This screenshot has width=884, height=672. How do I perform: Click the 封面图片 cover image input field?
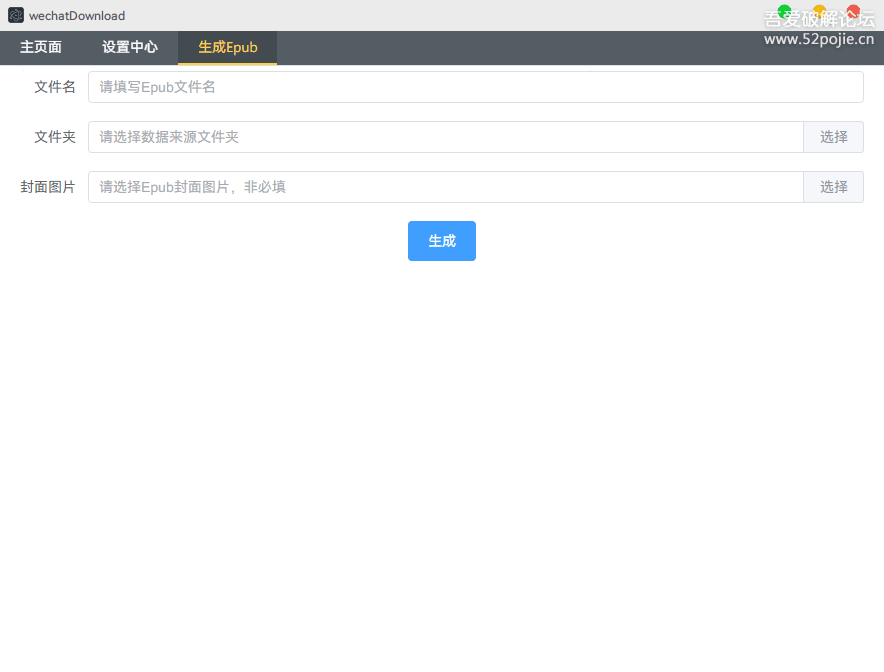click(x=446, y=187)
